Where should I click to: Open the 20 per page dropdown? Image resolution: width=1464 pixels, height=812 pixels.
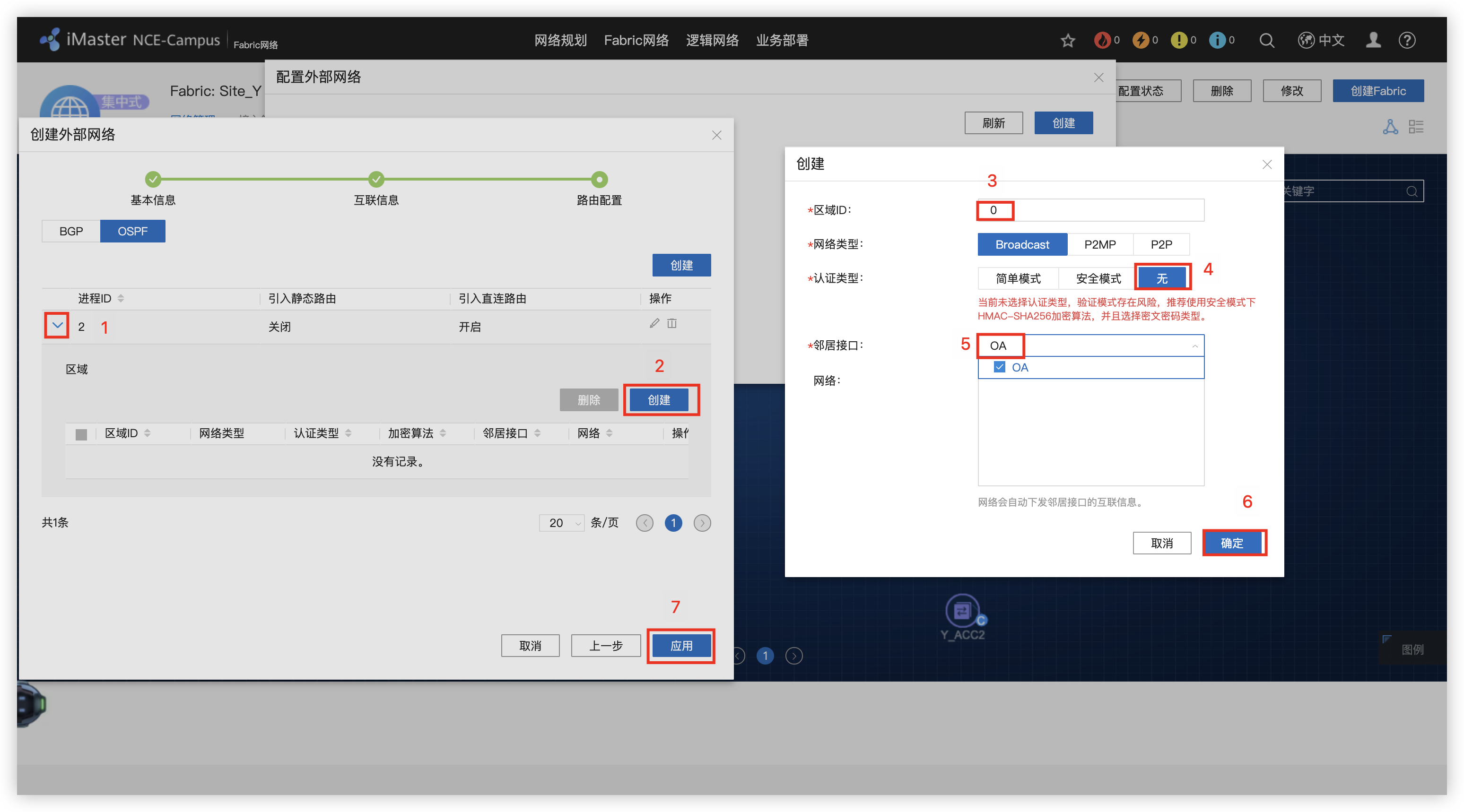click(561, 523)
